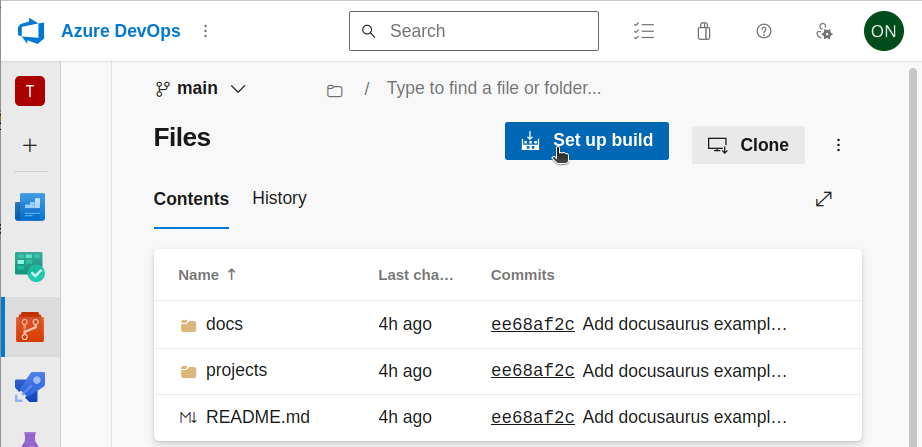Open Overview in the sidebar

[30, 207]
